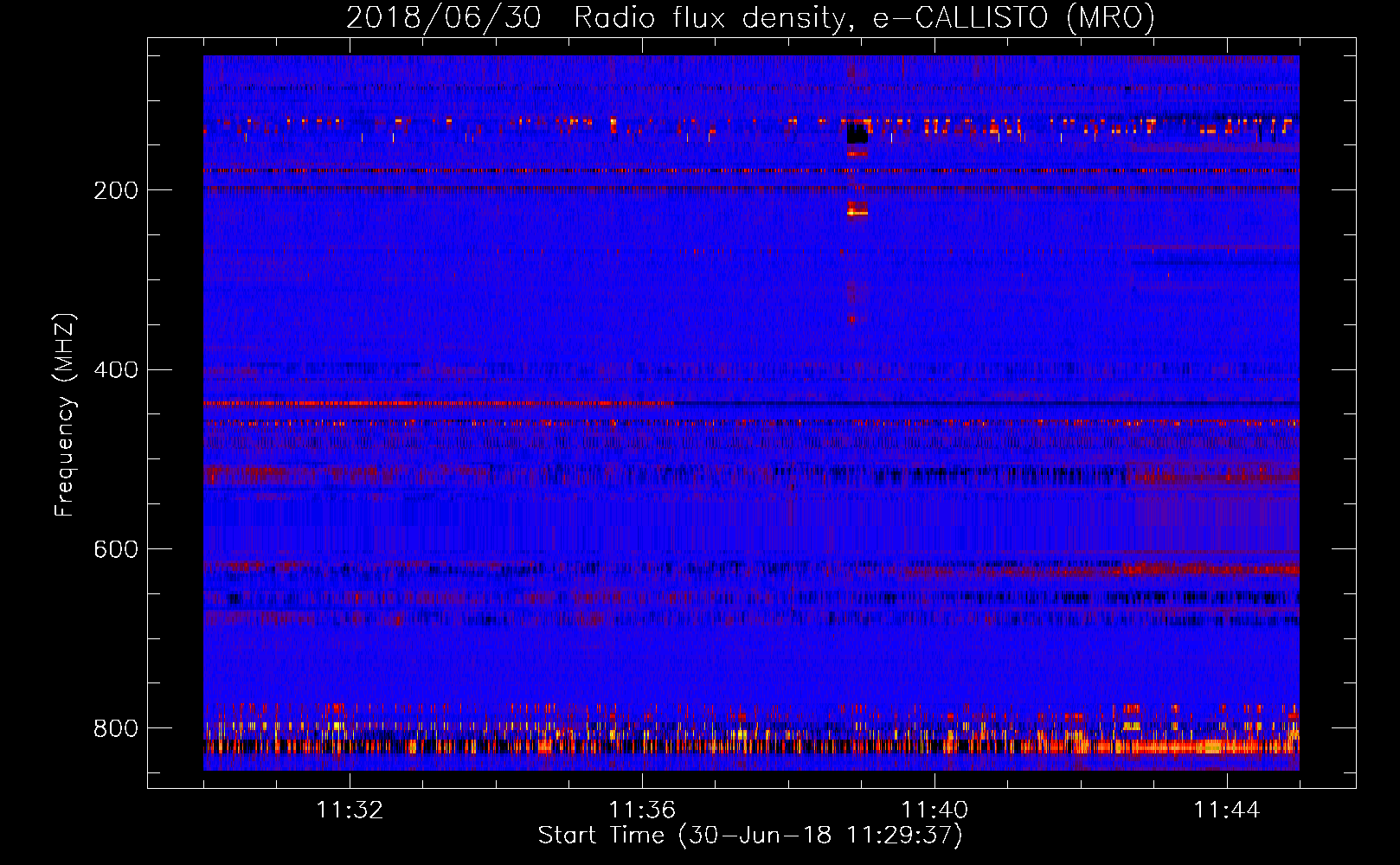The width and height of the screenshot is (1400, 865).
Task: Click the 11:40 time tick label
Action: 934,811
